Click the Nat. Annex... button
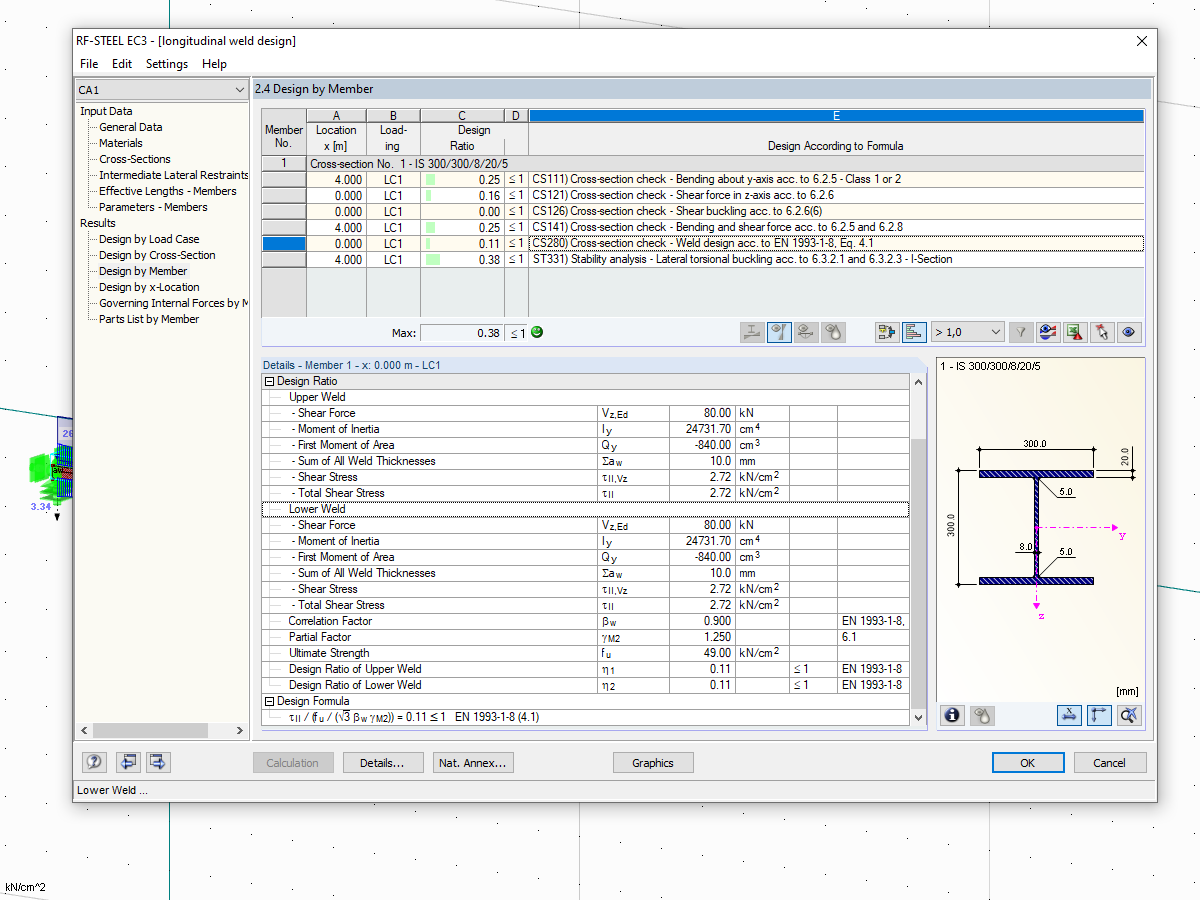Viewport: 1200px width, 900px height. point(473,763)
